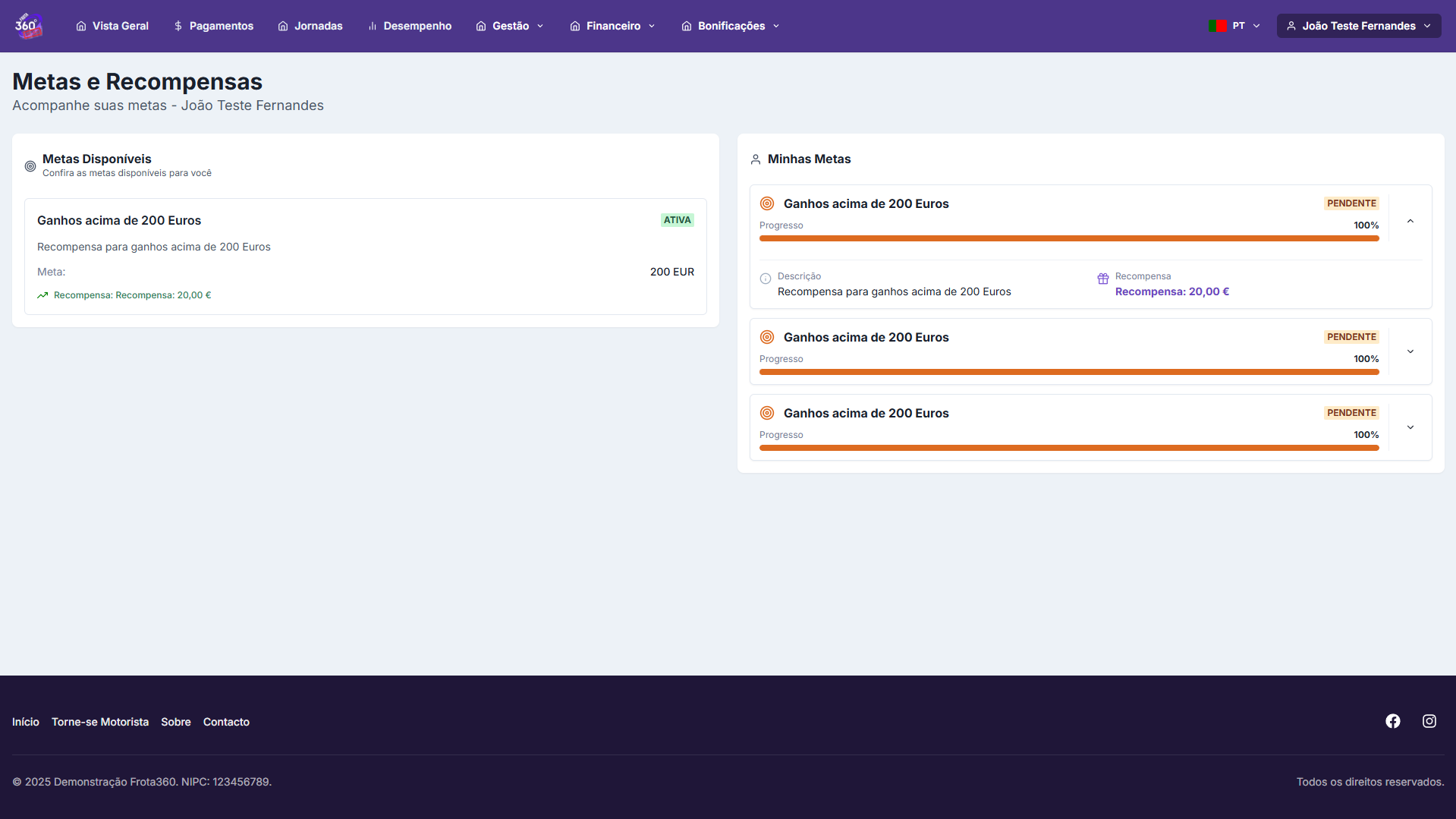Viewport: 1456px width, 819px height.
Task: Expand the third Ganhos acima goal
Action: (x=1410, y=427)
